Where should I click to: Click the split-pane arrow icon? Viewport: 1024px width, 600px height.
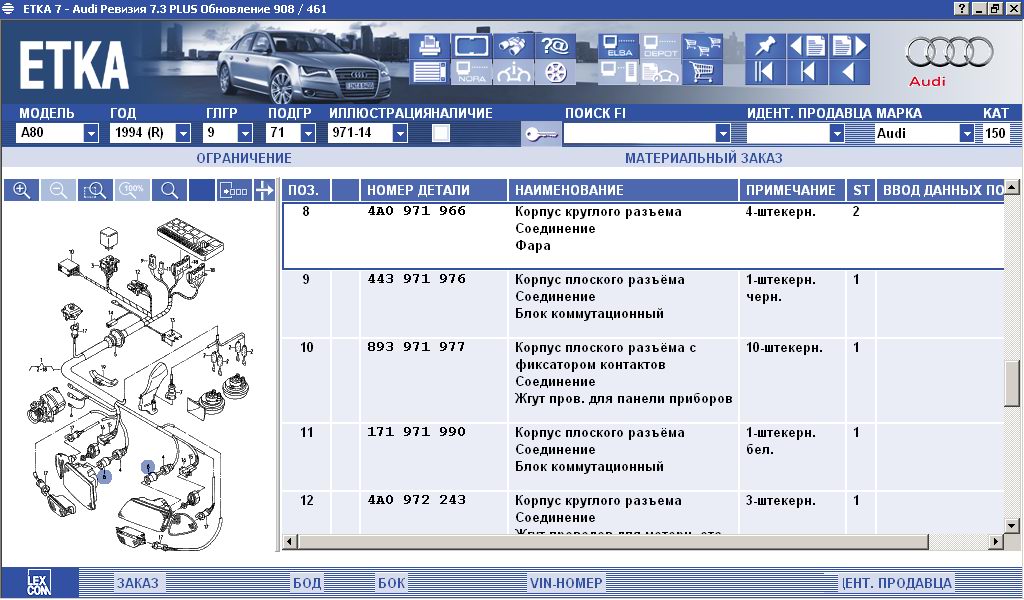point(264,190)
